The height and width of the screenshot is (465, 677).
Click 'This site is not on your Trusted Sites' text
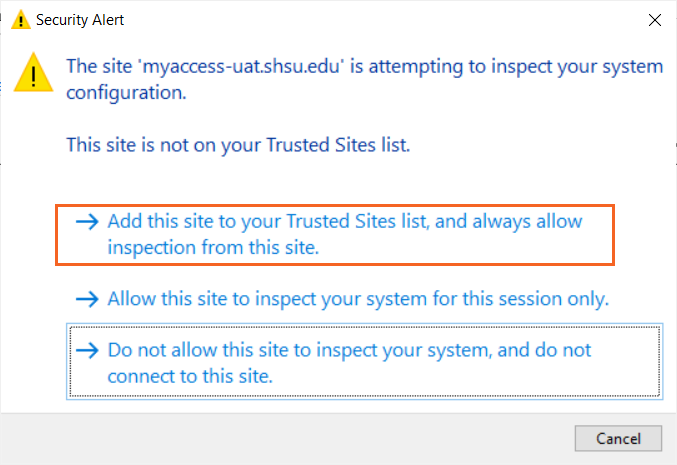click(238, 144)
